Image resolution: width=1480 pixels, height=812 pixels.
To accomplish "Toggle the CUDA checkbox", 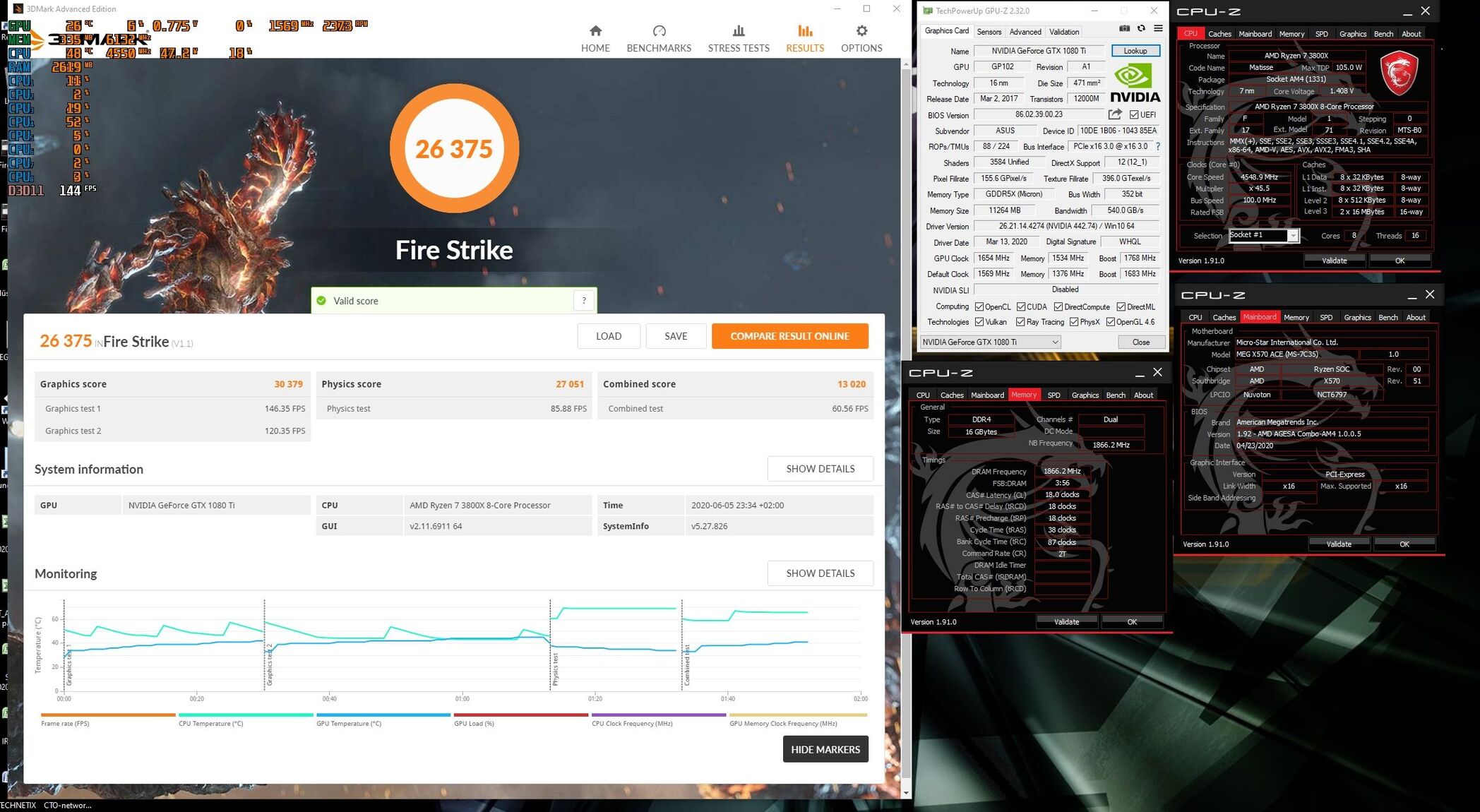I will [1021, 307].
